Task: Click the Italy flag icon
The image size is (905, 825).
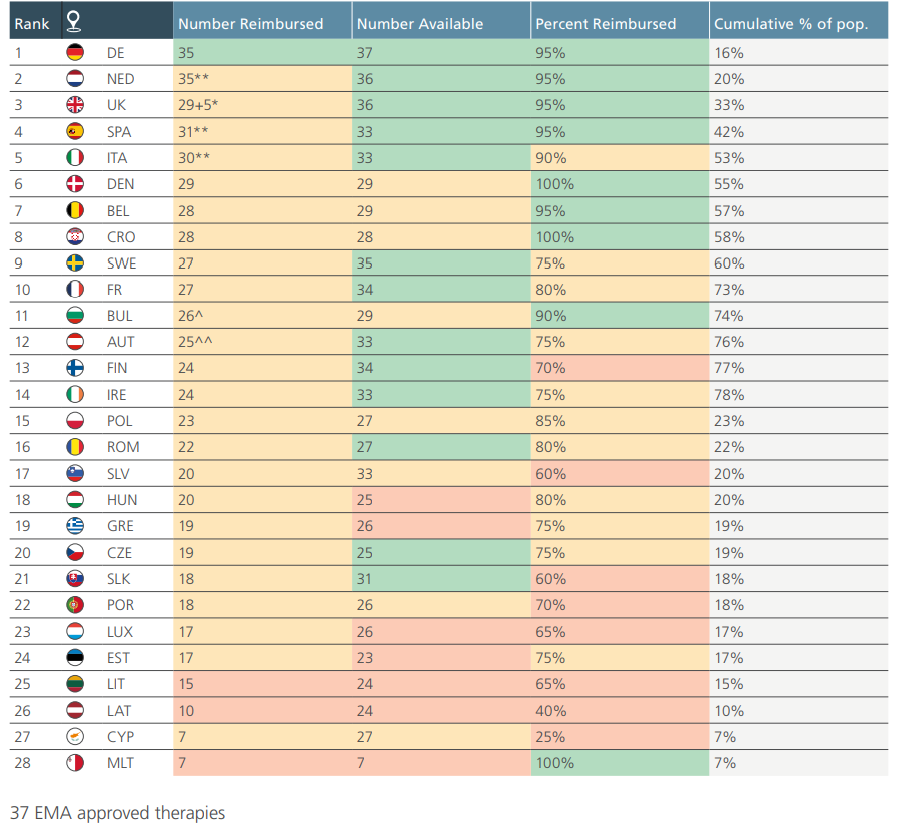Action: click(75, 158)
